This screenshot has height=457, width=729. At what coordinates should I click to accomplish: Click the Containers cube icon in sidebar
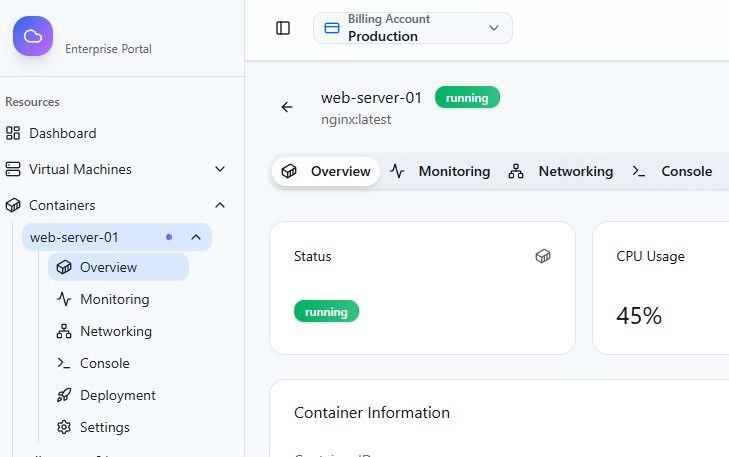[13, 205]
